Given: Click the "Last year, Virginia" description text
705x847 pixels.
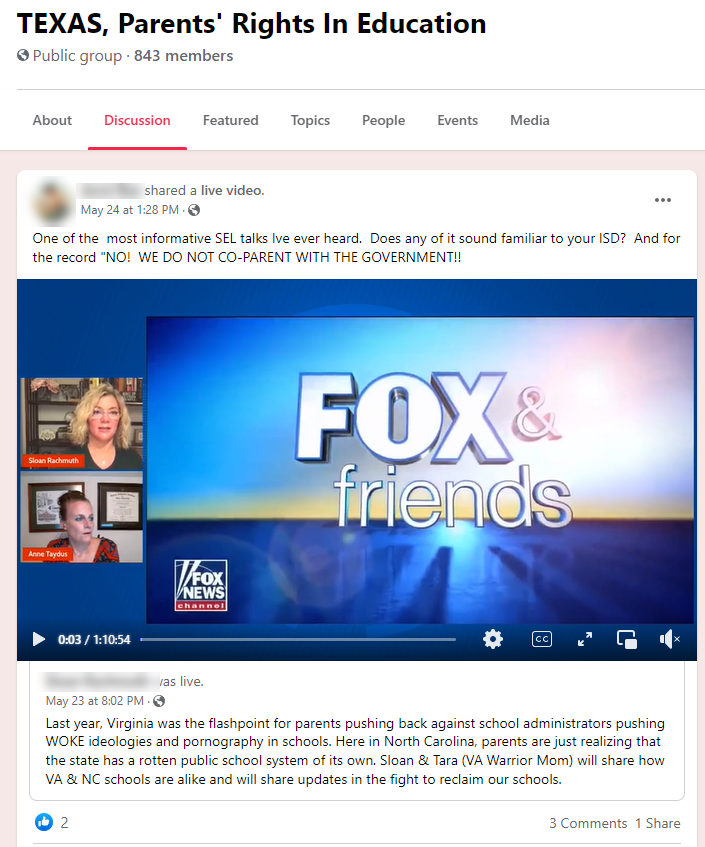Looking at the screenshot, I should click(355, 751).
